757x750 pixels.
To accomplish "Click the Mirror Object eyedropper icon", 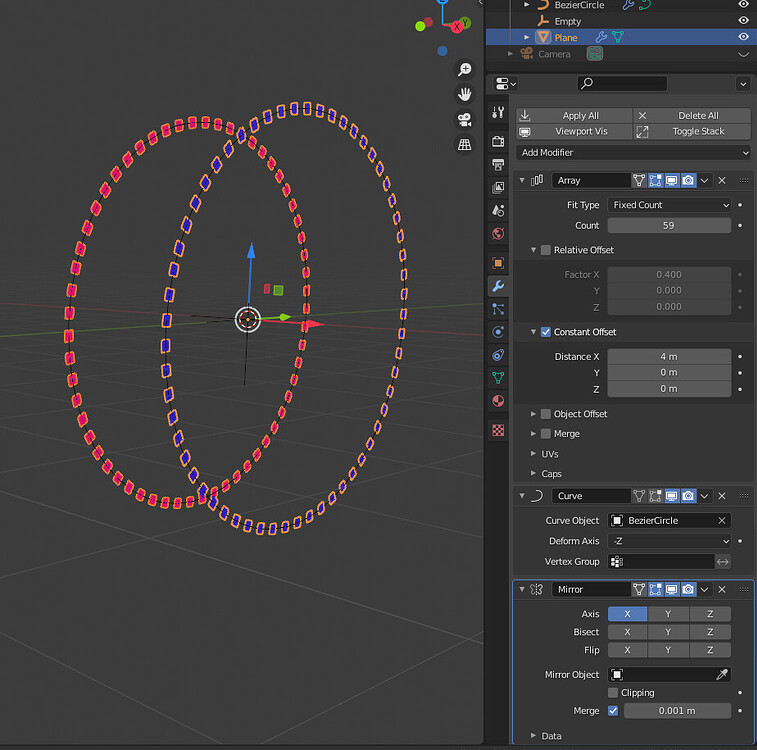I will pyautogui.click(x=722, y=674).
